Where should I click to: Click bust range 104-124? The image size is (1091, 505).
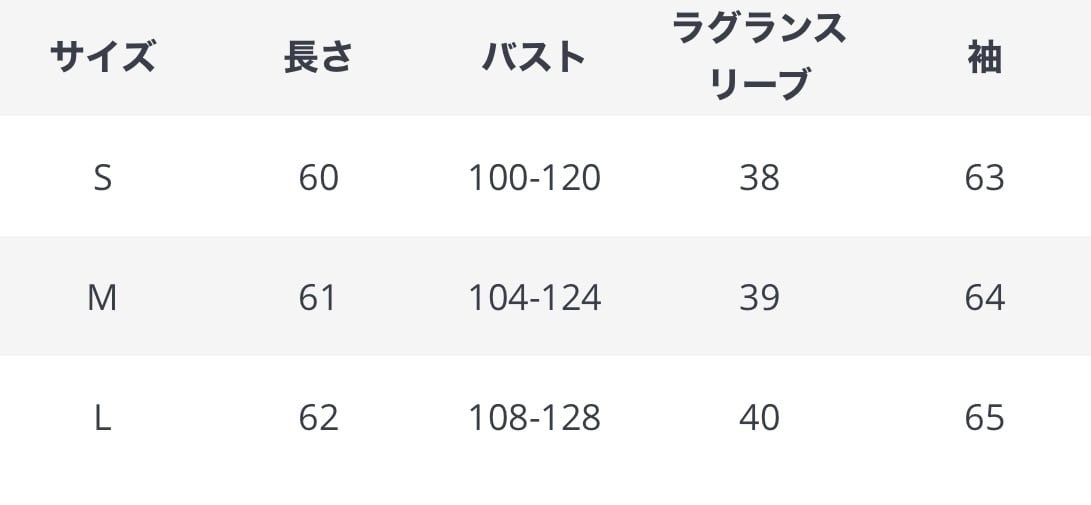click(534, 297)
